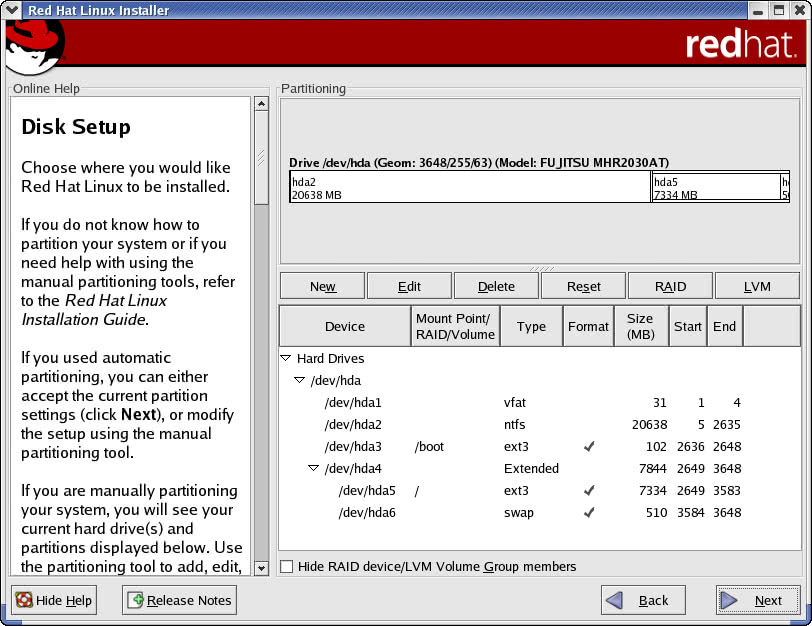Collapse the /dev/hda4 extended partition
Image resolution: width=812 pixels, height=626 pixels.
313,468
